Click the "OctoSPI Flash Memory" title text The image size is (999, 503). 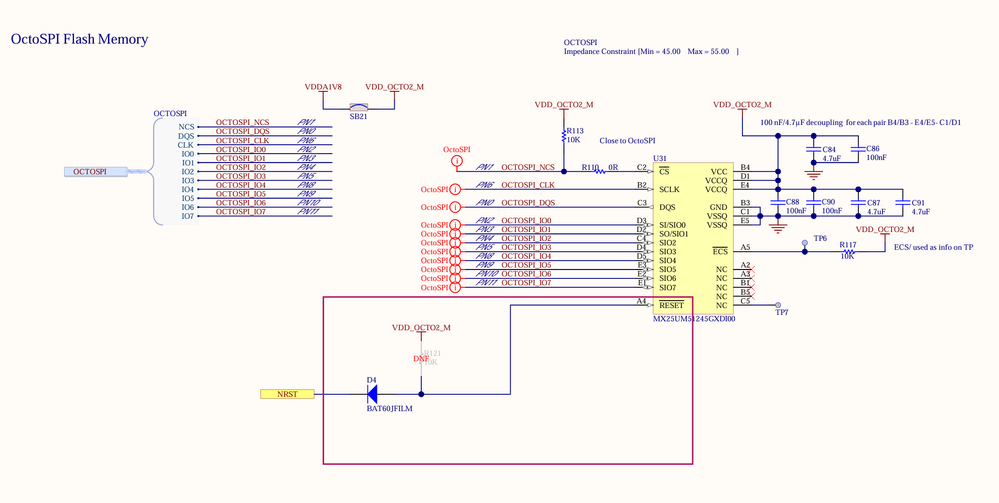point(80,39)
